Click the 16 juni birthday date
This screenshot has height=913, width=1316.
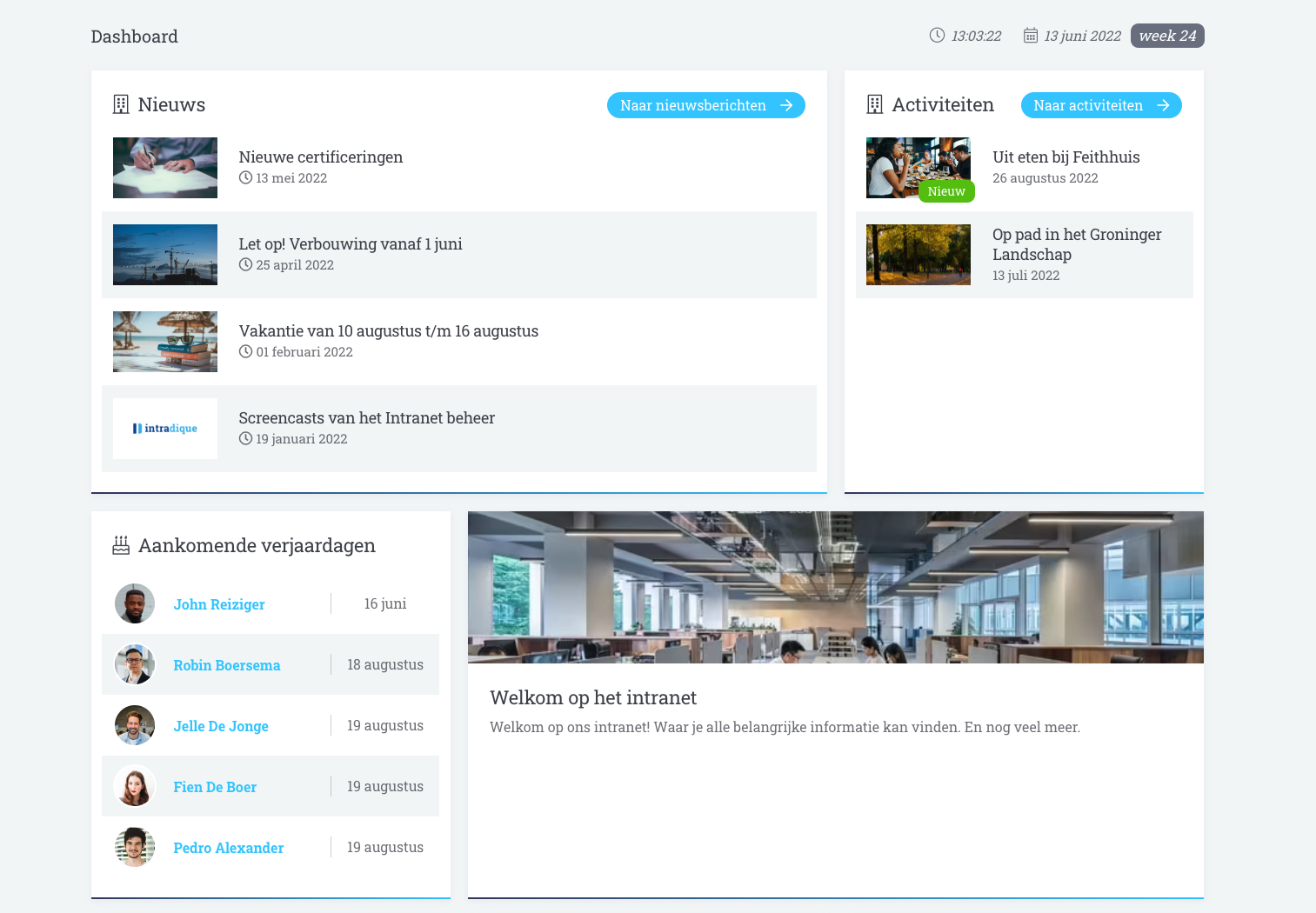click(x=385, y=603)
